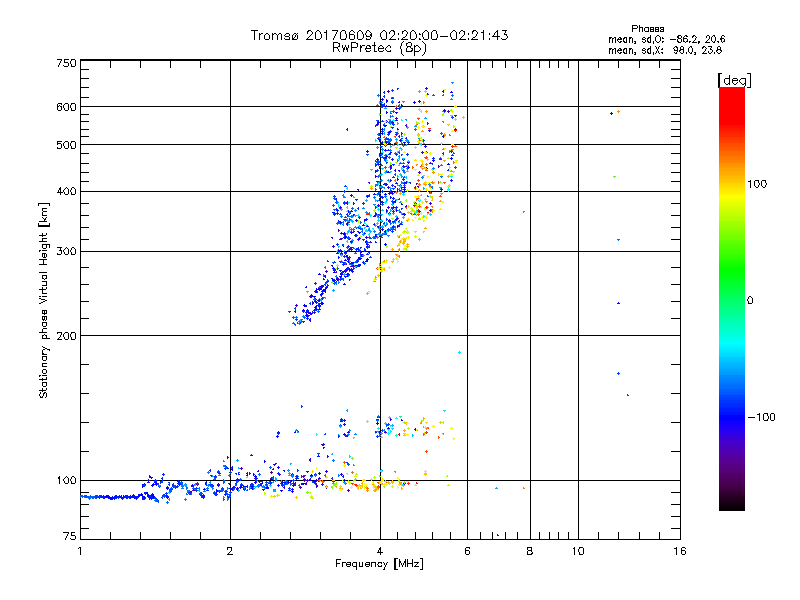Select the Stationary phase Virtual Height axis label
Viewport: 800px width, 600px height.
[x=45, y=300]
